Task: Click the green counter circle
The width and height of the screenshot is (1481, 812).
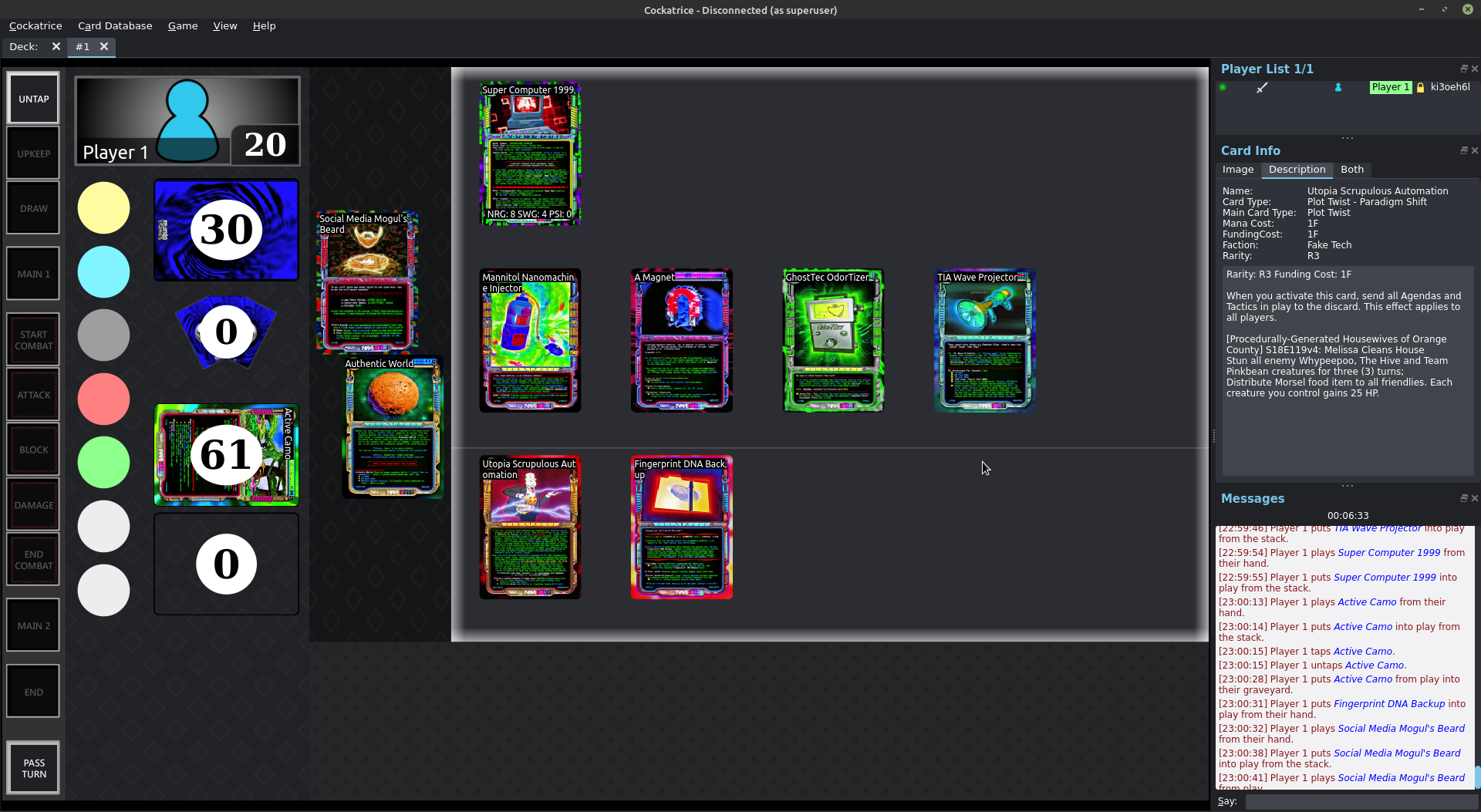Action: 103,462
